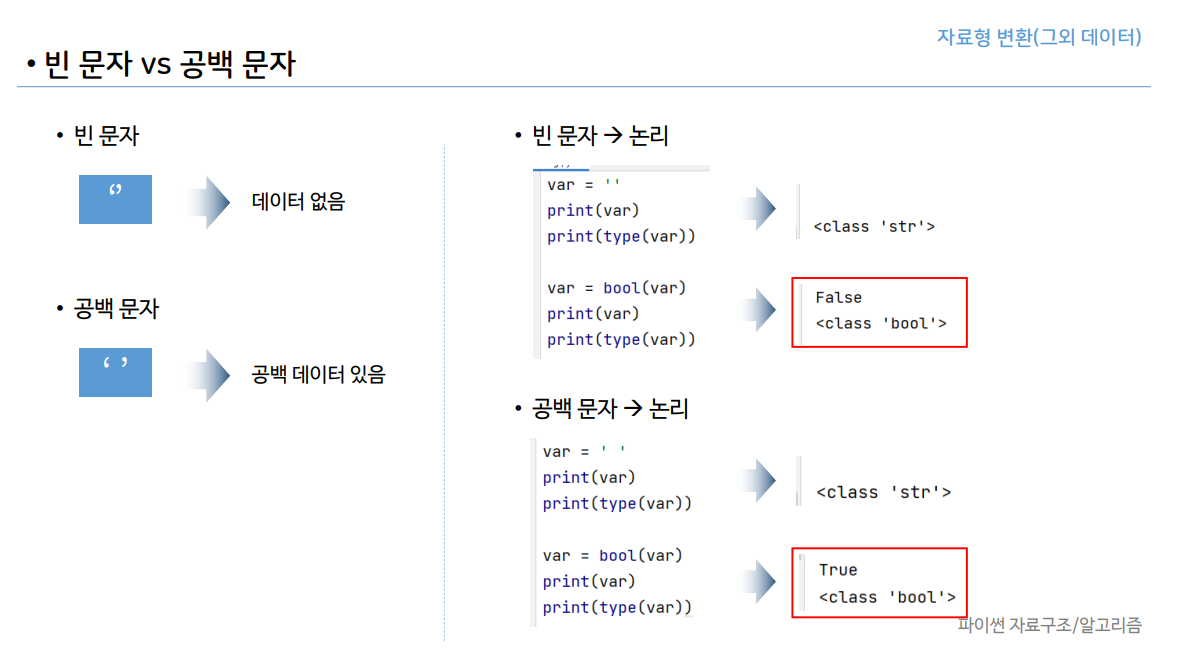Viewport: 1177px width, 657px height.
Task: Click the '데이터 없음' label
Action: (298, 201)
